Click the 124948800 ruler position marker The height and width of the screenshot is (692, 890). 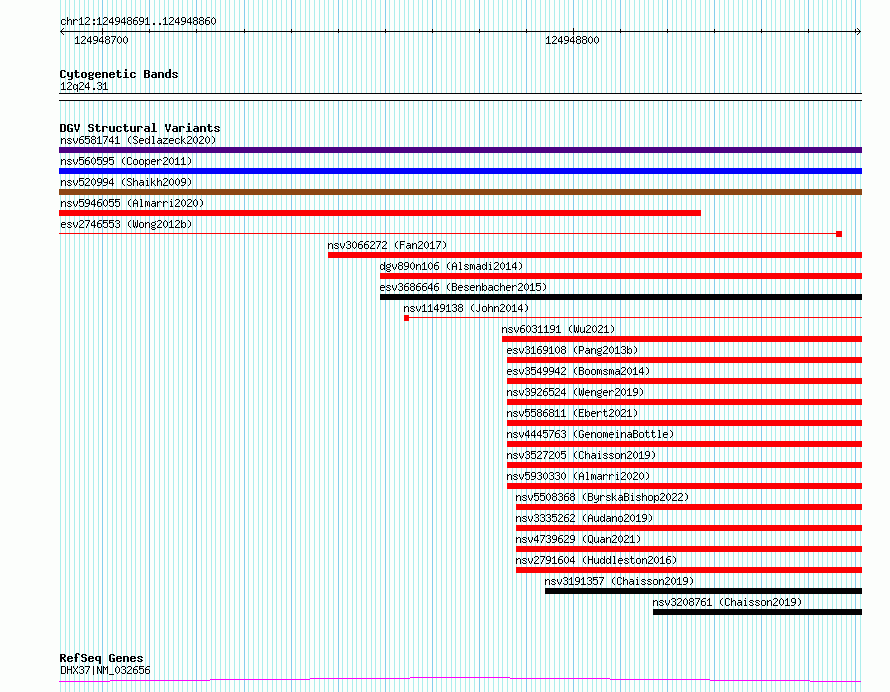click(572, 40)
